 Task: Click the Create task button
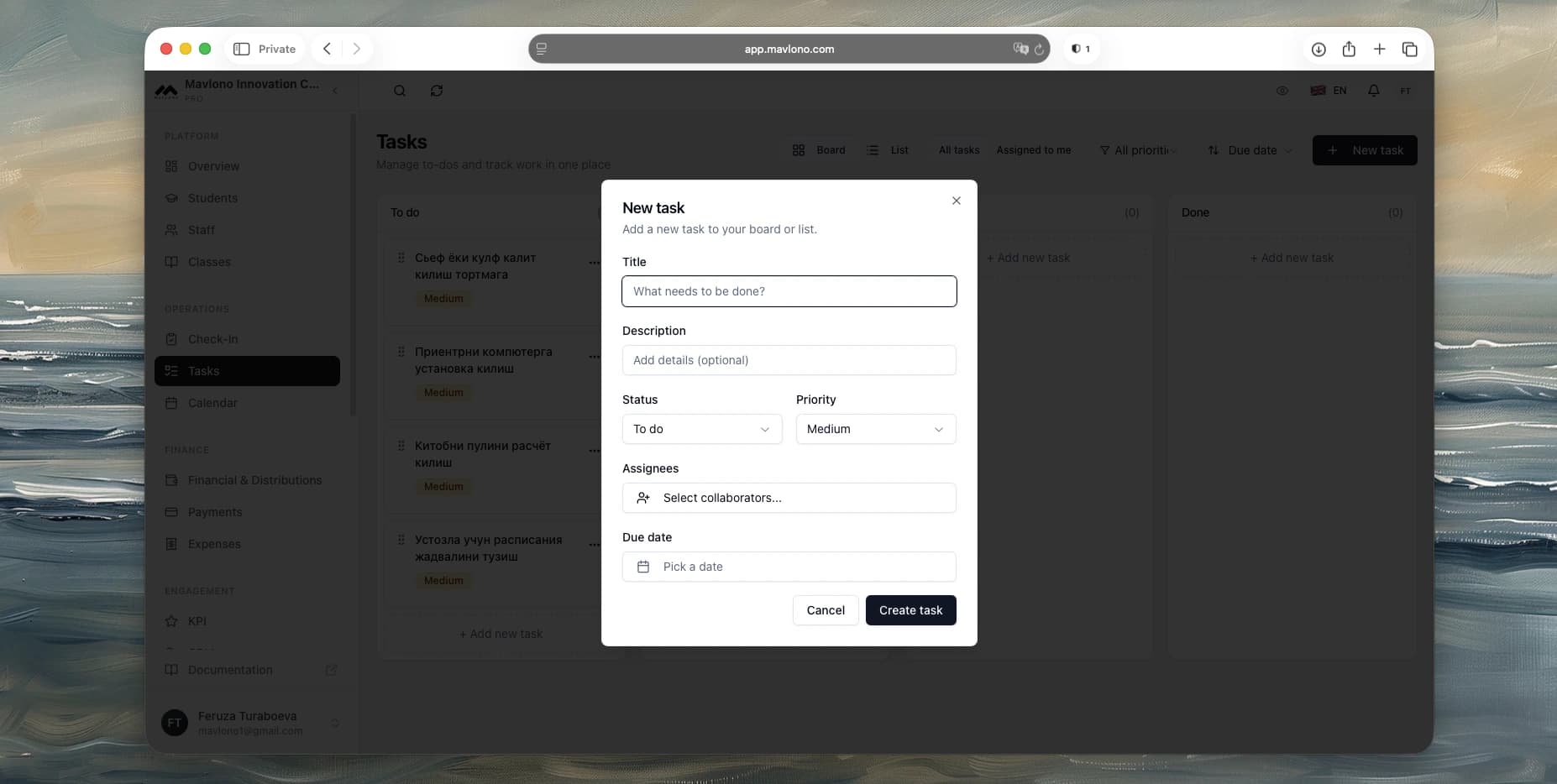(910, 610)
